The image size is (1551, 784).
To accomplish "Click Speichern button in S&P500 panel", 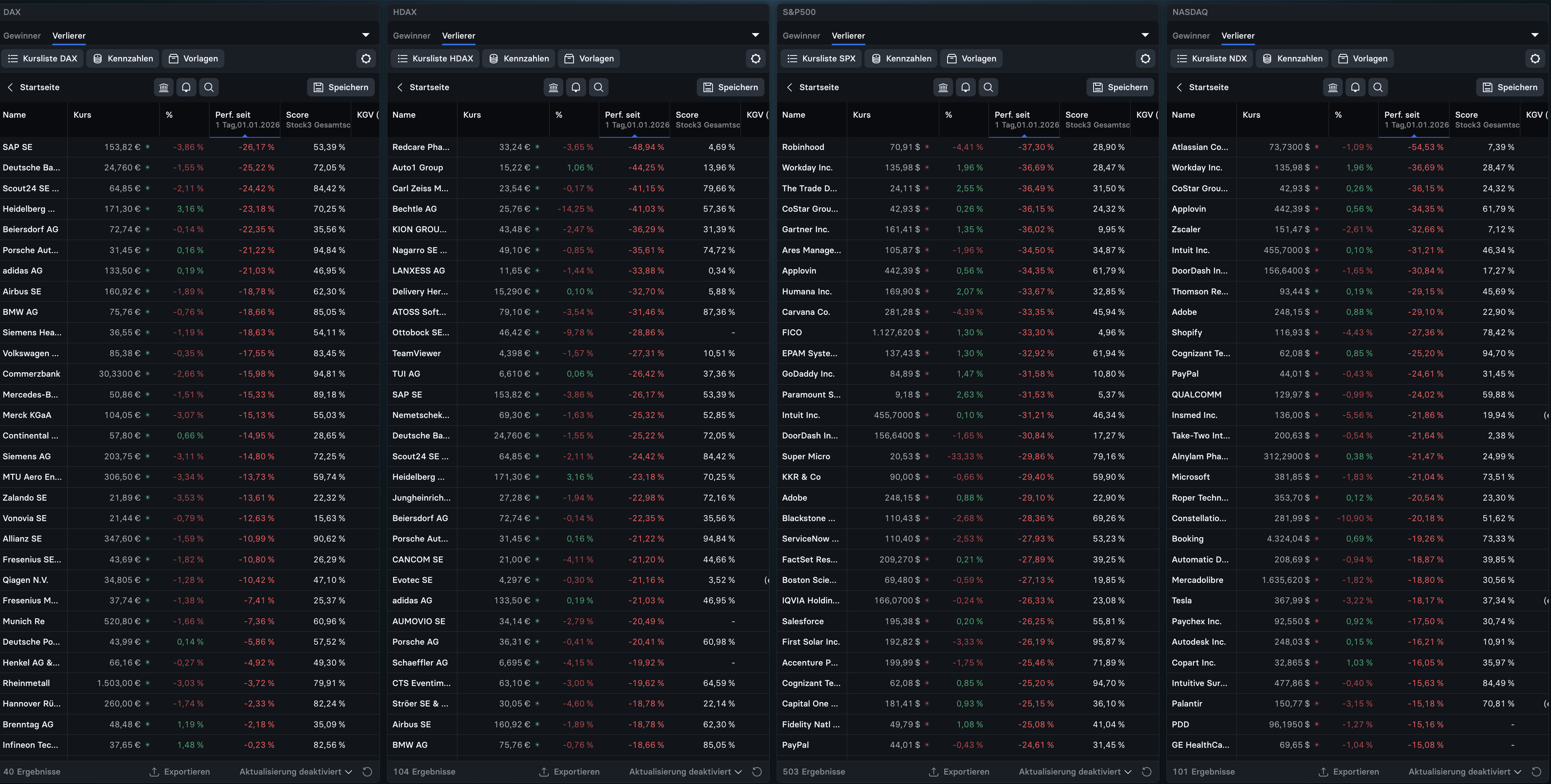I will [1120, 87].
